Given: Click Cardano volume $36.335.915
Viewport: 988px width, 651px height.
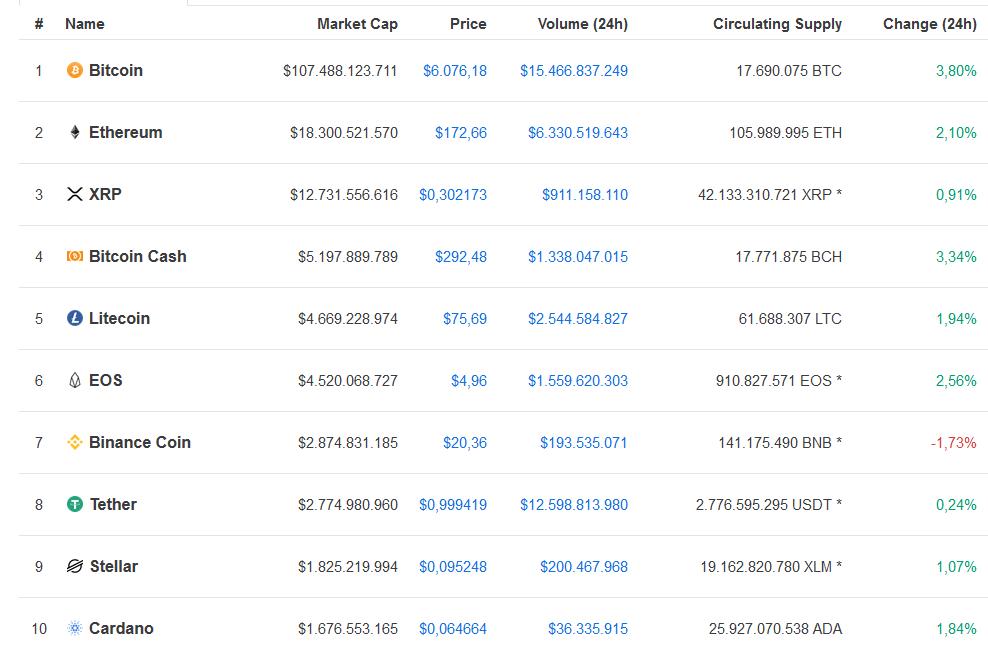Looking at the screenshot, I should (588, 629).
